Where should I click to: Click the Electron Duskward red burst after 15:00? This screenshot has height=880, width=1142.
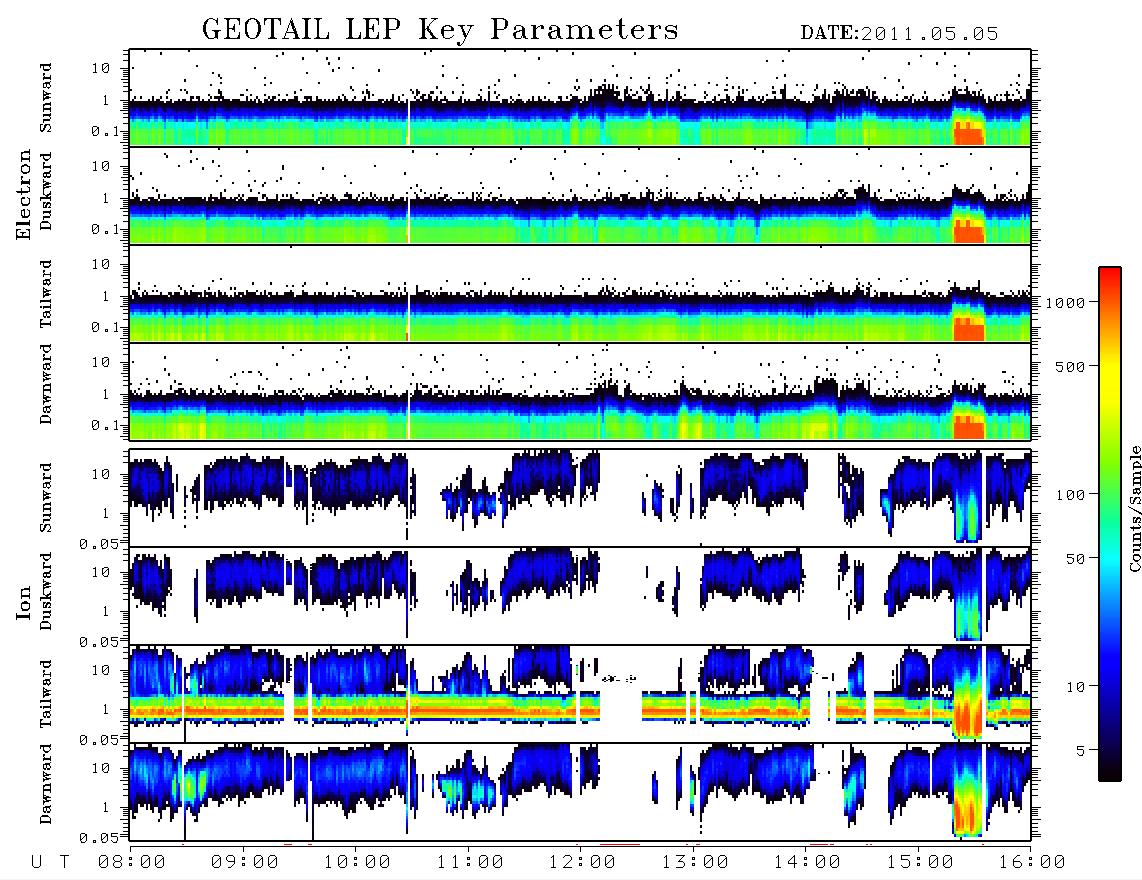click(x=969, y=232)
